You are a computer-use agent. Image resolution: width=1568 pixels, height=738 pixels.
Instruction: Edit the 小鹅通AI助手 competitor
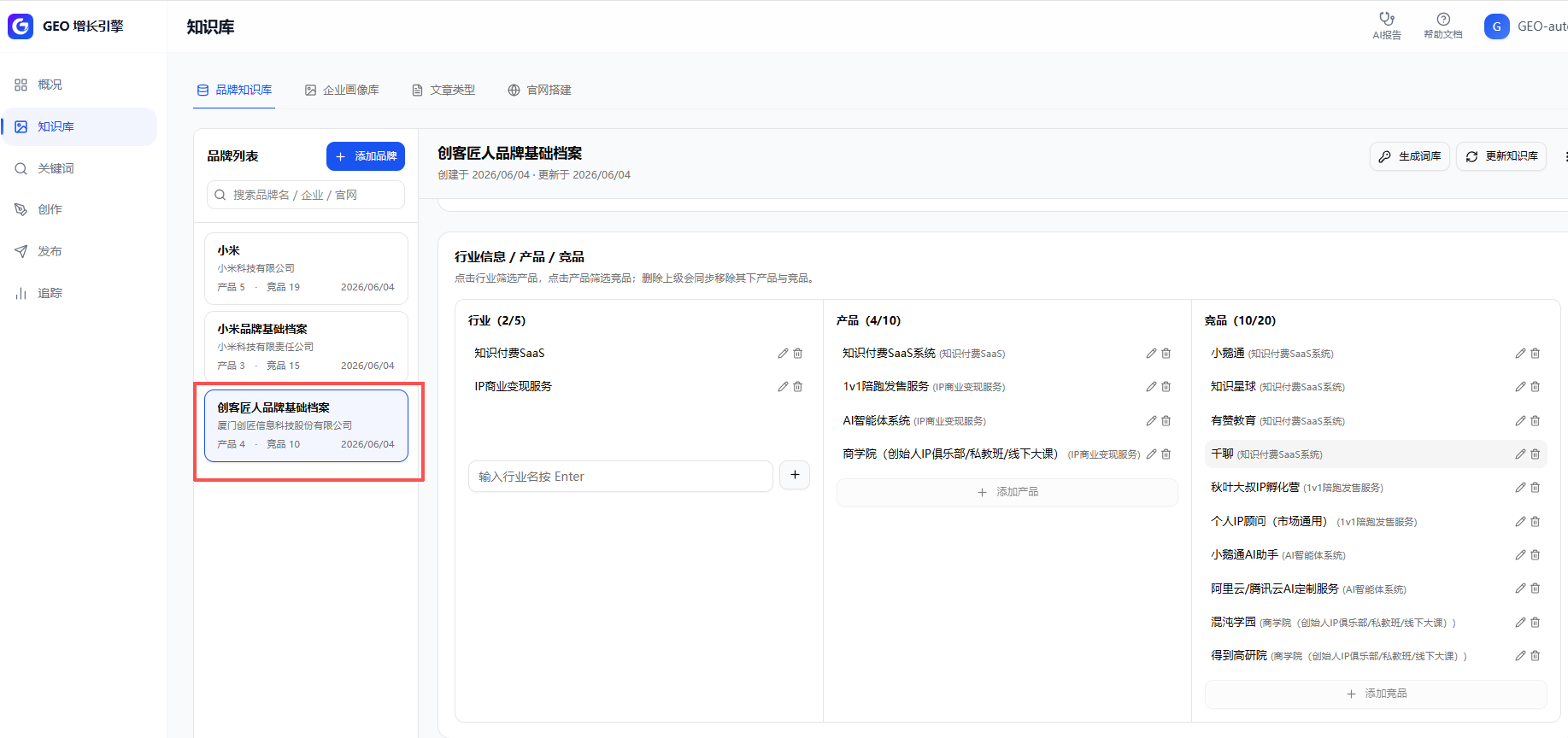tap(1520, 555)
